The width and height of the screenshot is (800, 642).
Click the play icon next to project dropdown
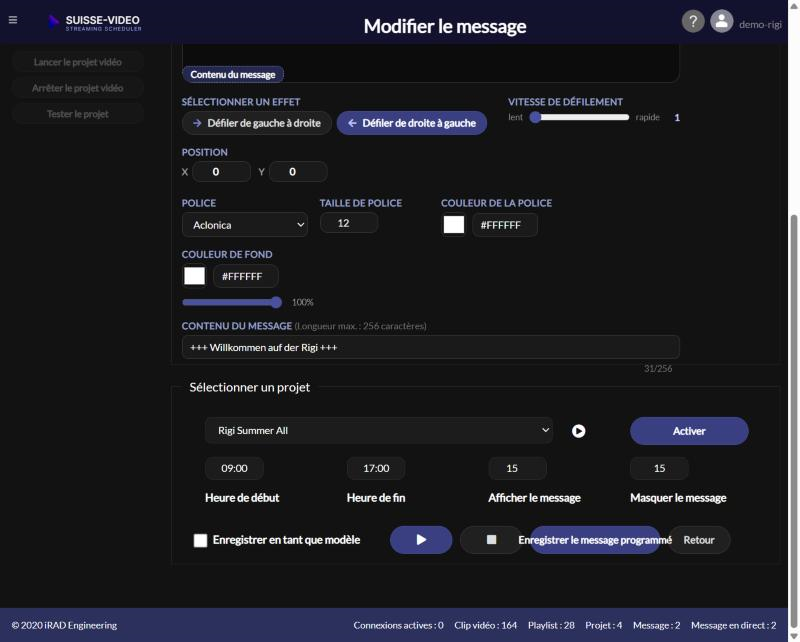click(579, 431)
